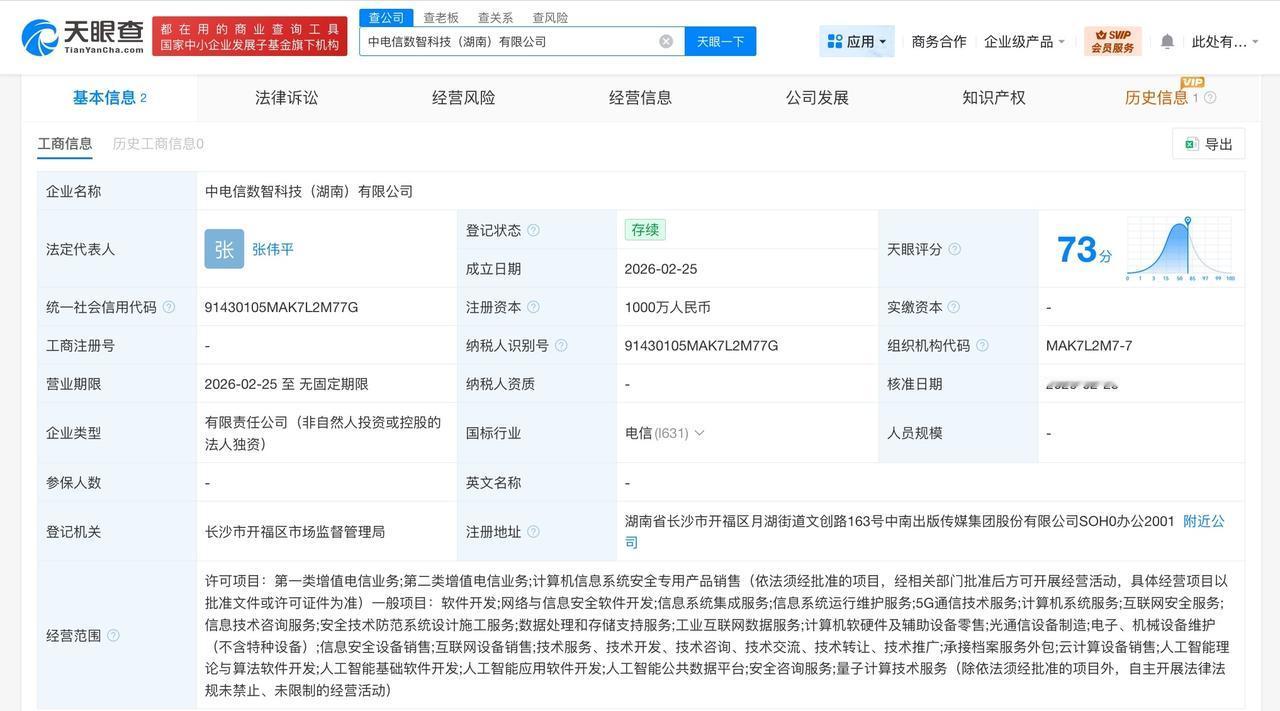The height and width of the screenshot is (711, 1280).
Task: Click the 天眼一下 search button
Action: (x=720, y=40)
